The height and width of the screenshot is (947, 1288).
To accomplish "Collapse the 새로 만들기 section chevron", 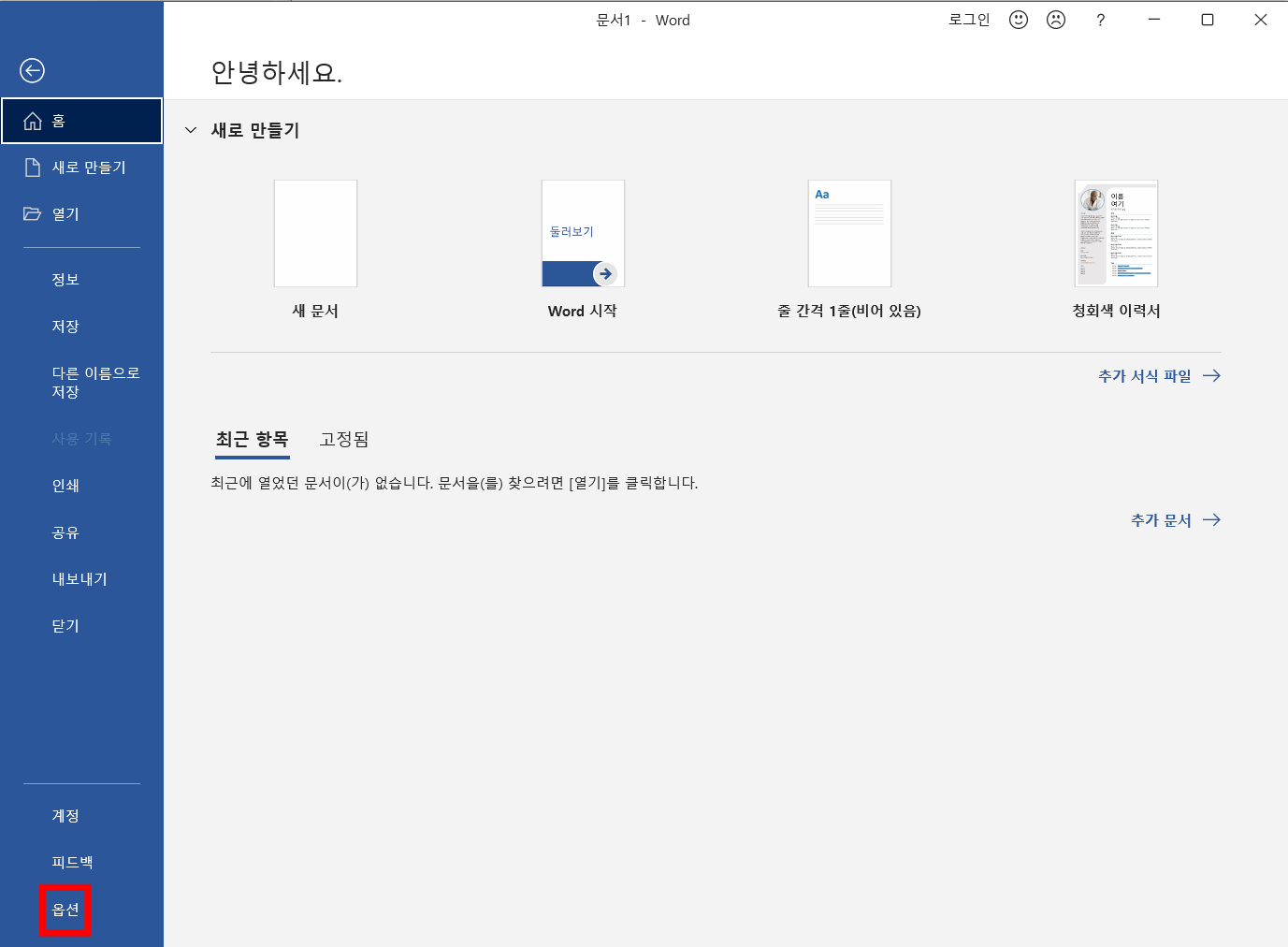I will (x=191, y=130).
